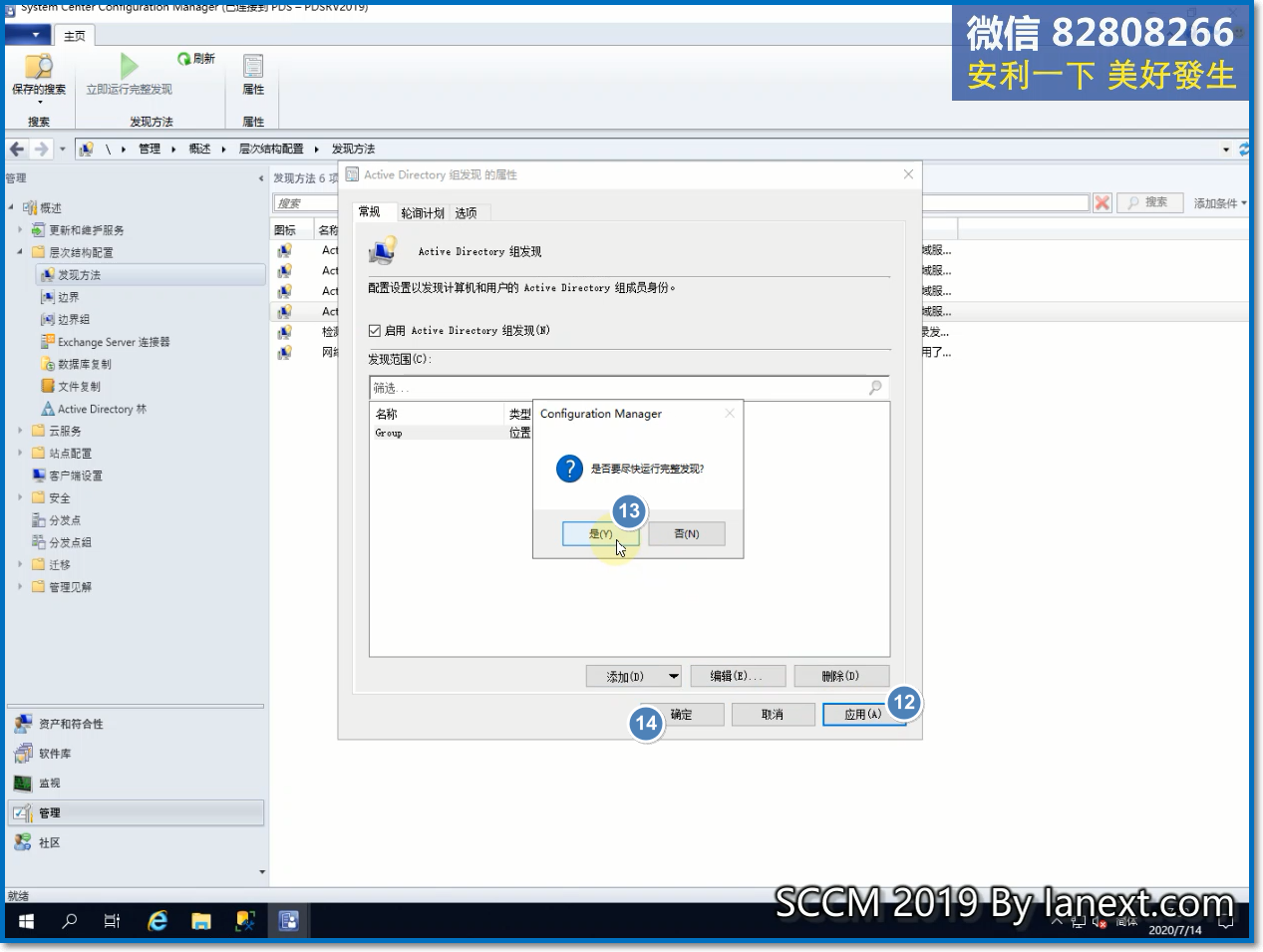Switch to Options tab
The width and height of the screenshot is (1263, 952).
pos(466,212)
